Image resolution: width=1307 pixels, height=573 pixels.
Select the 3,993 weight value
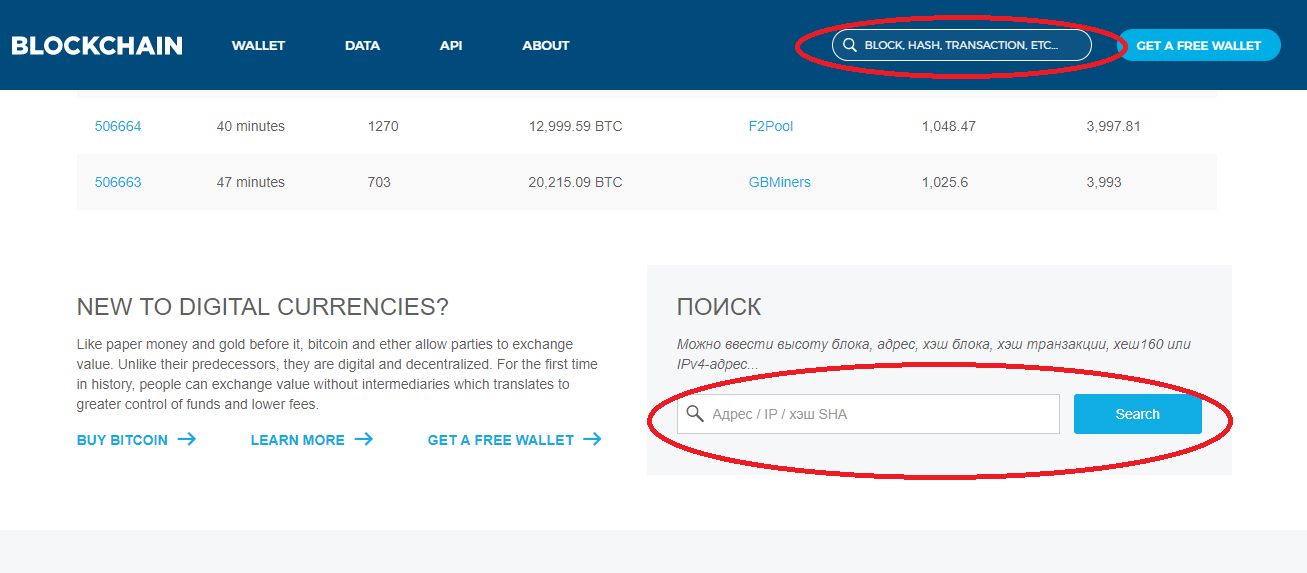(x=1104, y=182)
